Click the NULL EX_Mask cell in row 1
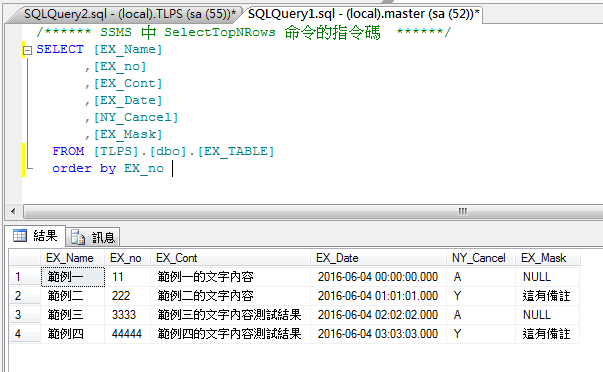The image size is (603, 372). point(548,277)
